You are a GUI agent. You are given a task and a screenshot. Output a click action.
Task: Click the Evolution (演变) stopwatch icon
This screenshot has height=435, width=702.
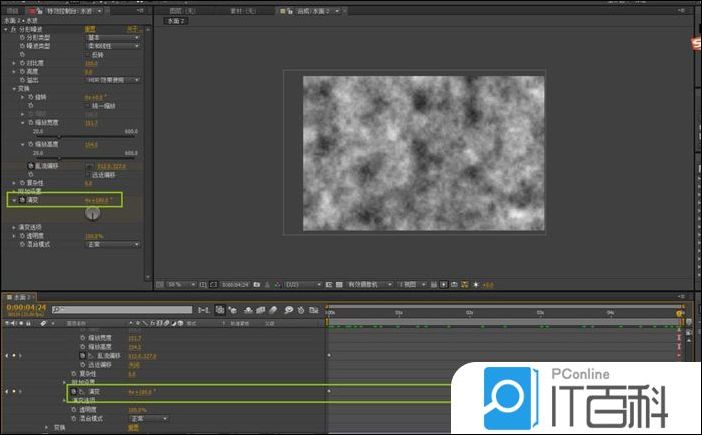click(22, 200)
